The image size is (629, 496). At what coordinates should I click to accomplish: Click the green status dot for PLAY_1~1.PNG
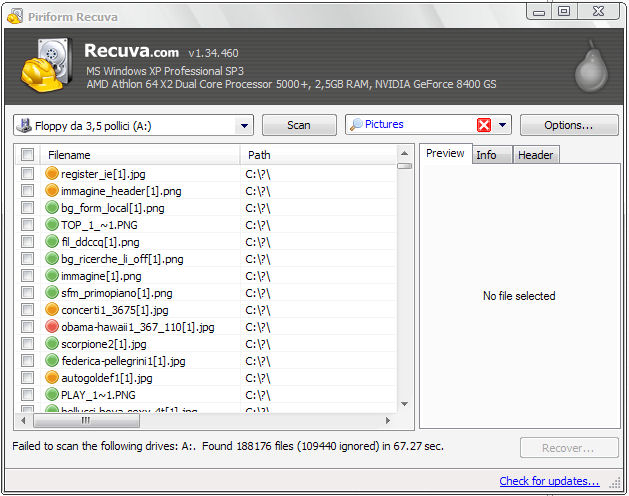coord(52,394)
